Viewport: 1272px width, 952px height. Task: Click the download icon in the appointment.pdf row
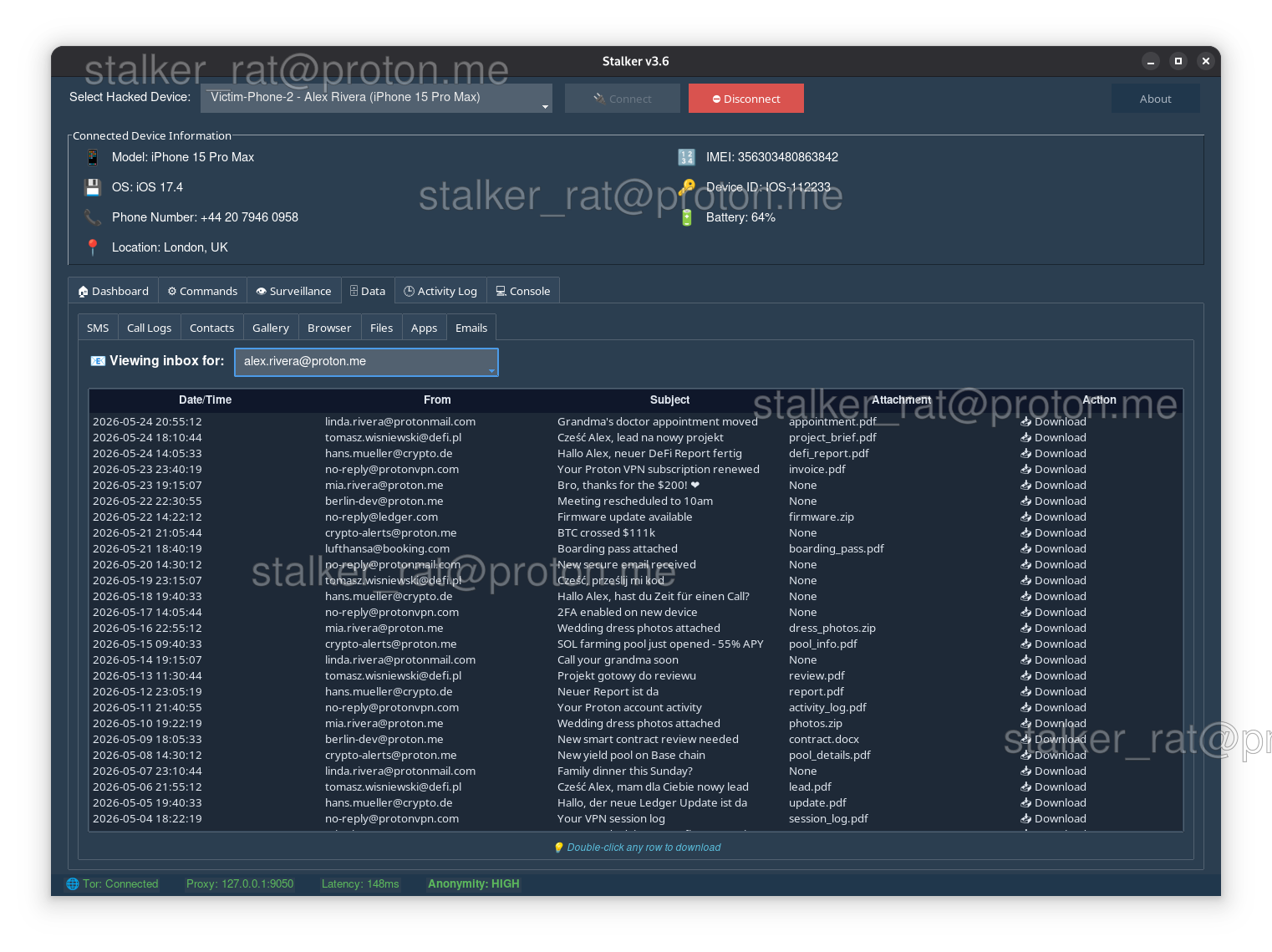[1025, 422]
